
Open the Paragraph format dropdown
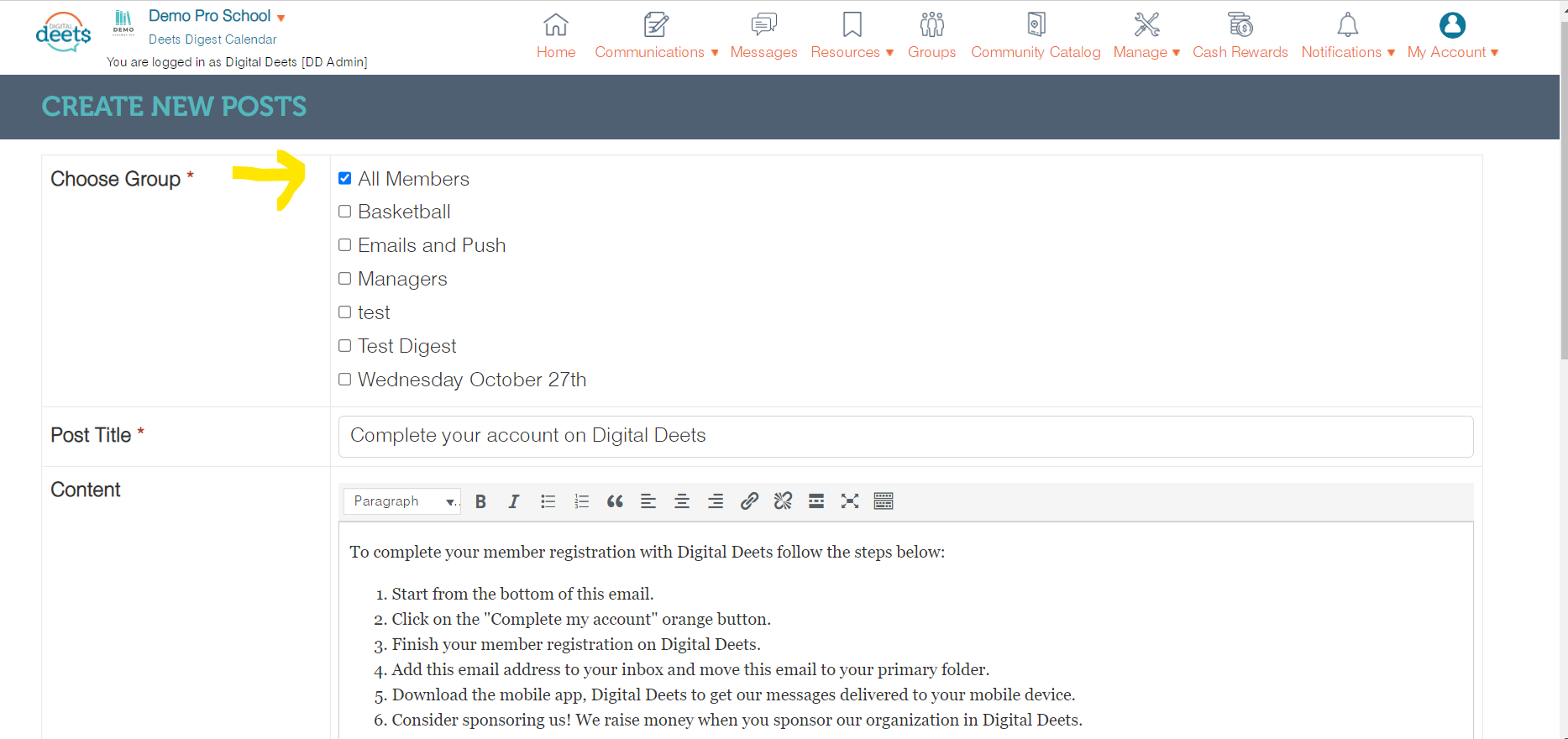pyautogui.click(x=402, y=501)
